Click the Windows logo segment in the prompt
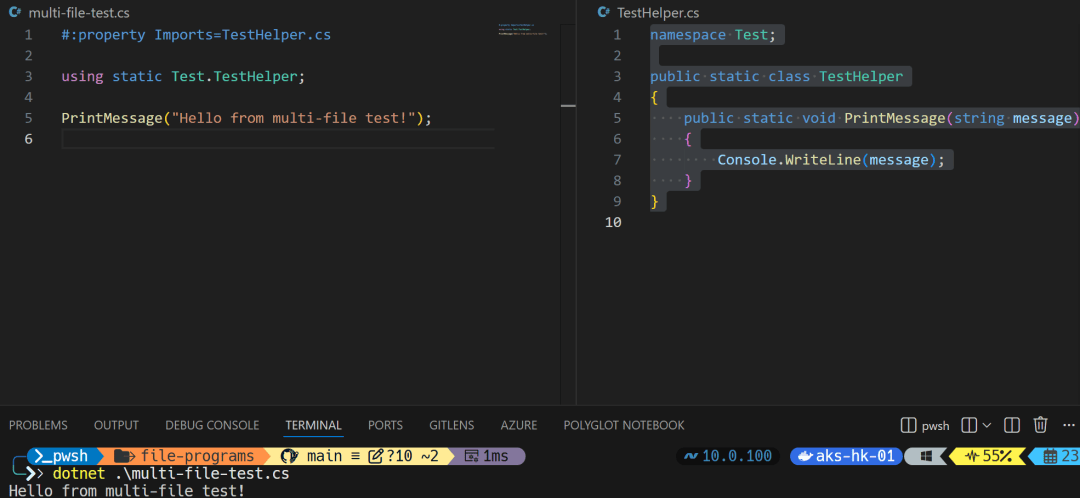Image resolution: width=1080 pixels, height=498 pixels. pyautogui.click(x=926, y=456)
